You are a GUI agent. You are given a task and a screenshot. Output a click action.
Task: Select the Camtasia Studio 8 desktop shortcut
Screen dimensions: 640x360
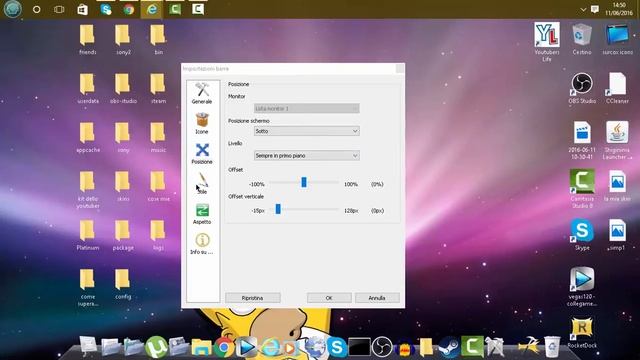tap(582, 189)
